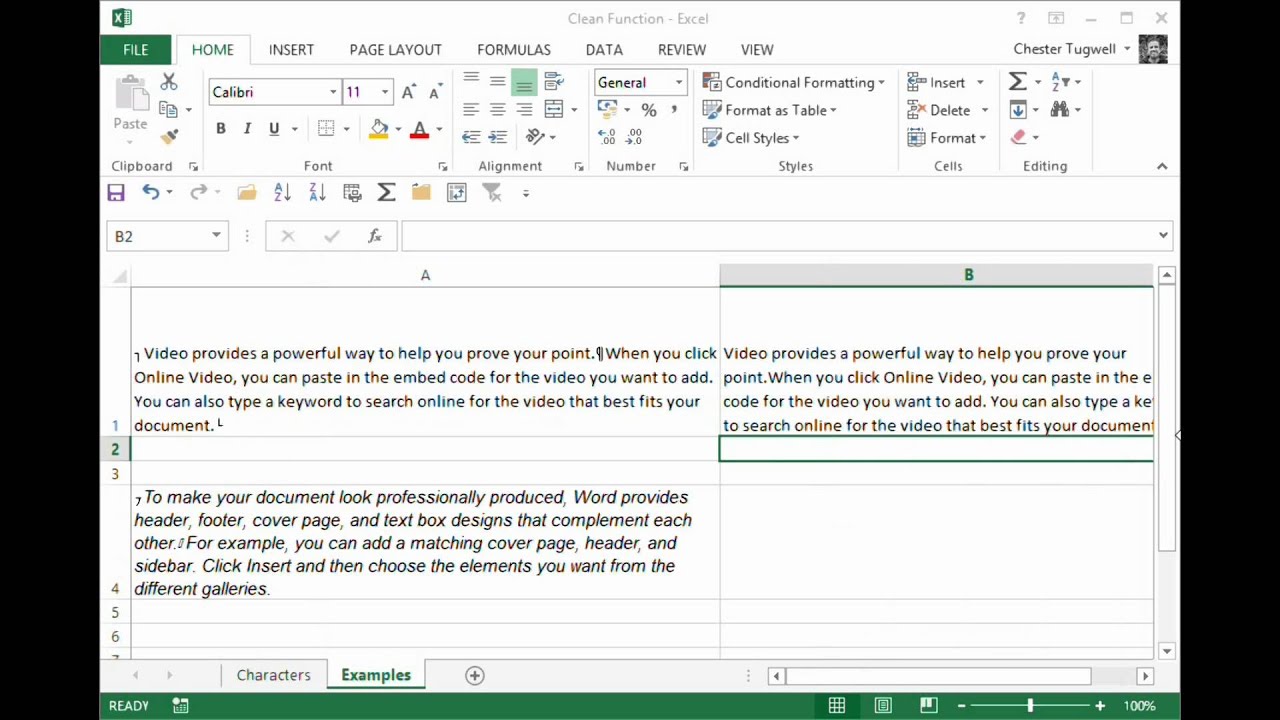Click the Fill down icon
1280x720 pixels.
pyautogui.click(x=1018, y=109)
